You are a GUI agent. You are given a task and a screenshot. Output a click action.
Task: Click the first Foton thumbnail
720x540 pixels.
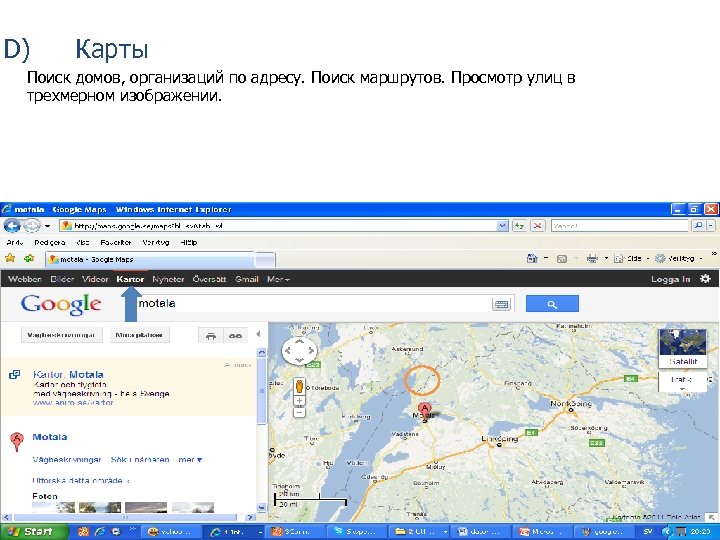tap(53, 507)
